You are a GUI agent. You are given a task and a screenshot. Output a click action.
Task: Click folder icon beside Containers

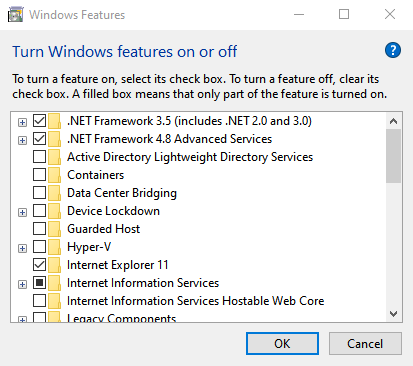[55, 175]
